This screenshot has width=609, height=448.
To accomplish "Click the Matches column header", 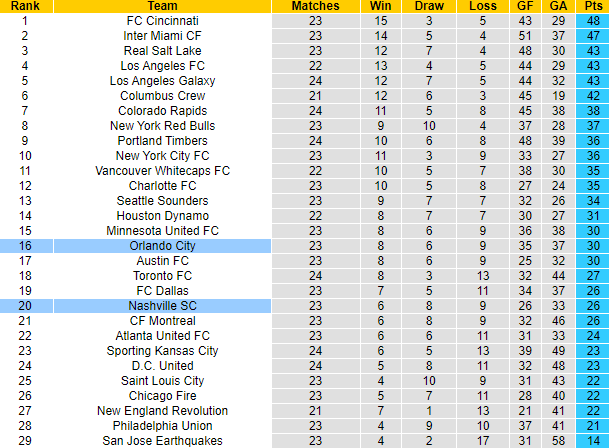I will tap(315, 6).
